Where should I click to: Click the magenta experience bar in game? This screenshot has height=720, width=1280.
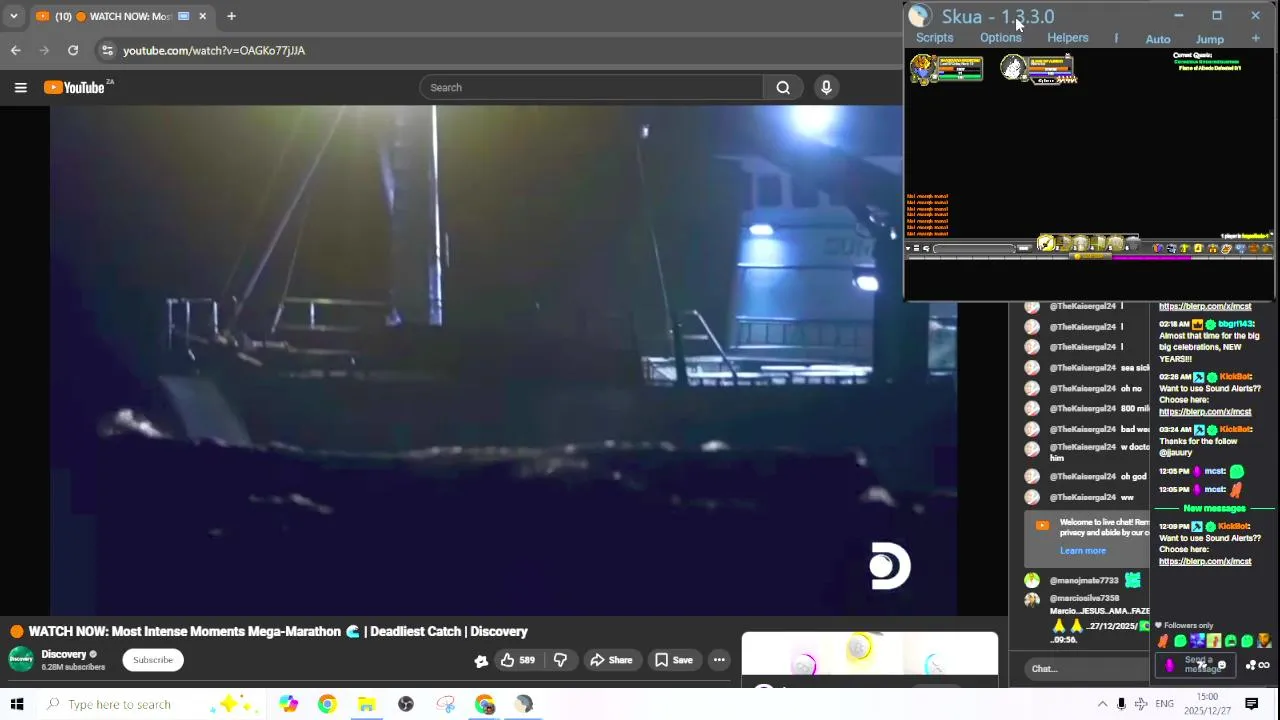pos(1150,257)
